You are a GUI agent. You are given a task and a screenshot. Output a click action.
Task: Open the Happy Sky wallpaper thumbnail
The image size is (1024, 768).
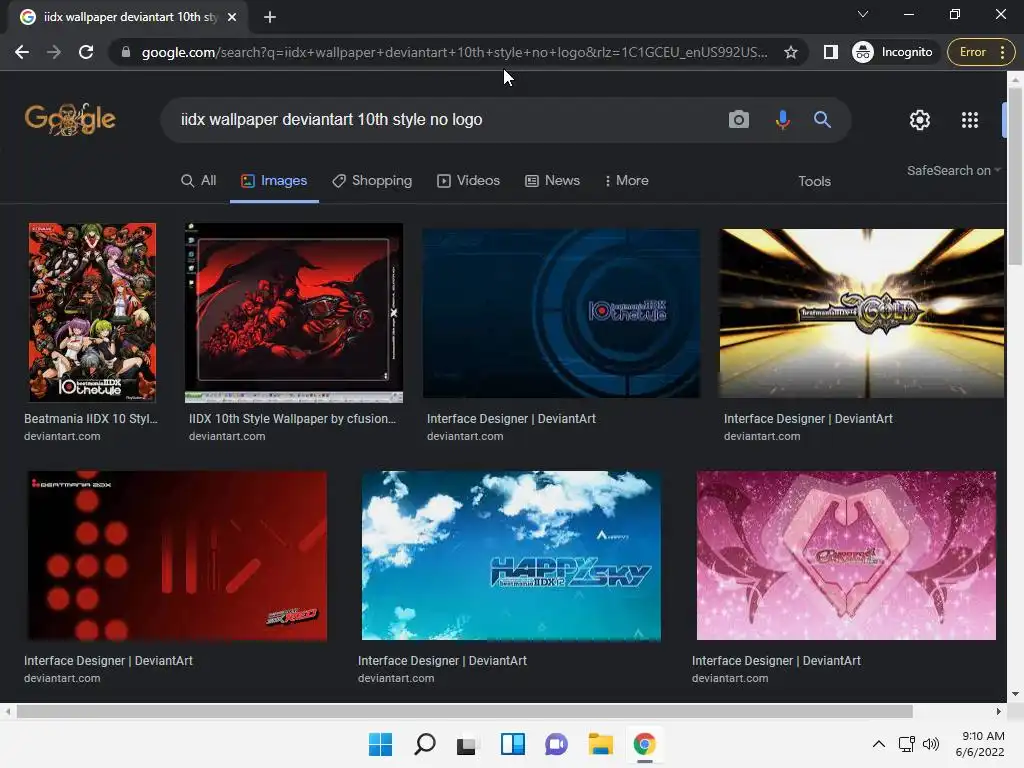point(511,556)
